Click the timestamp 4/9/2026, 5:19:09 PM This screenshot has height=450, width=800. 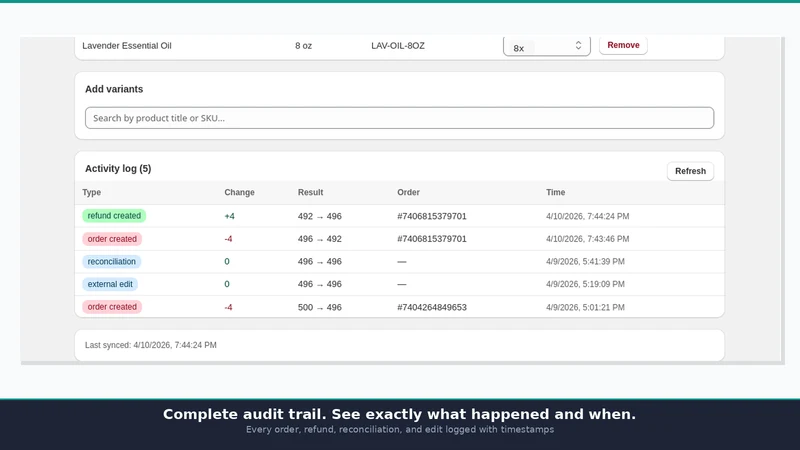[x=585, y=284]
